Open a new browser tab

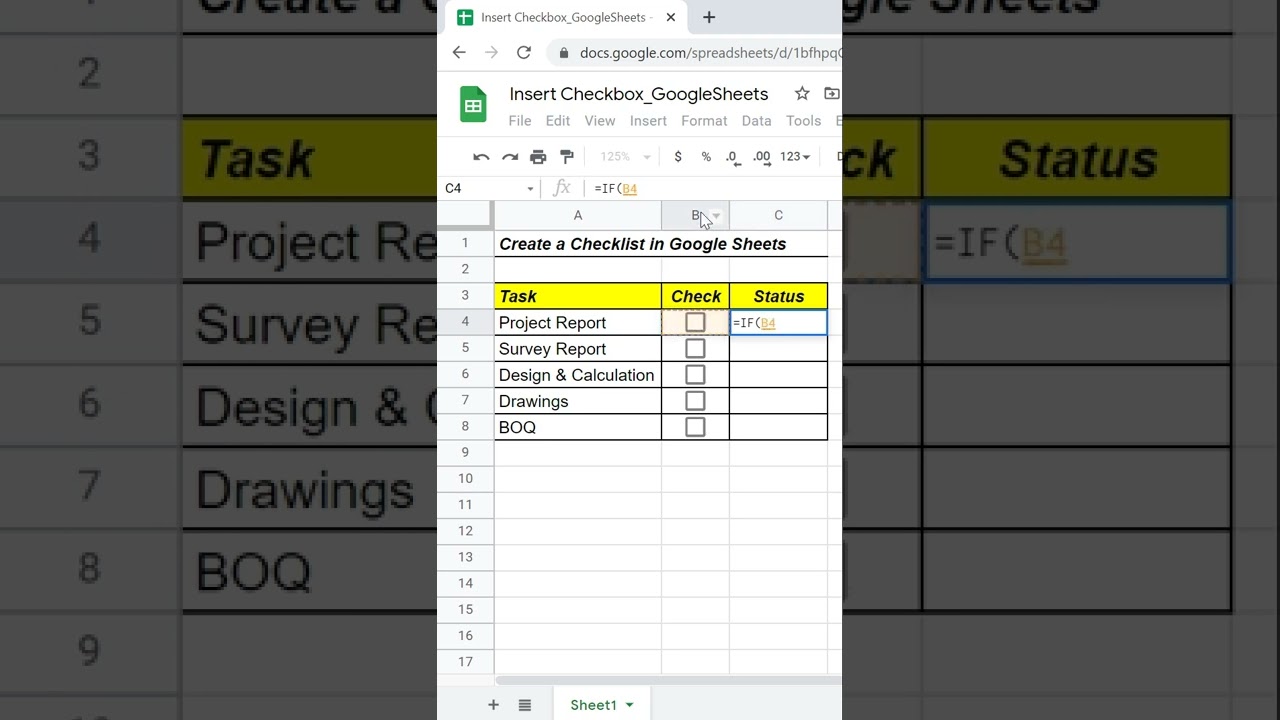click(x=709, y=17)
